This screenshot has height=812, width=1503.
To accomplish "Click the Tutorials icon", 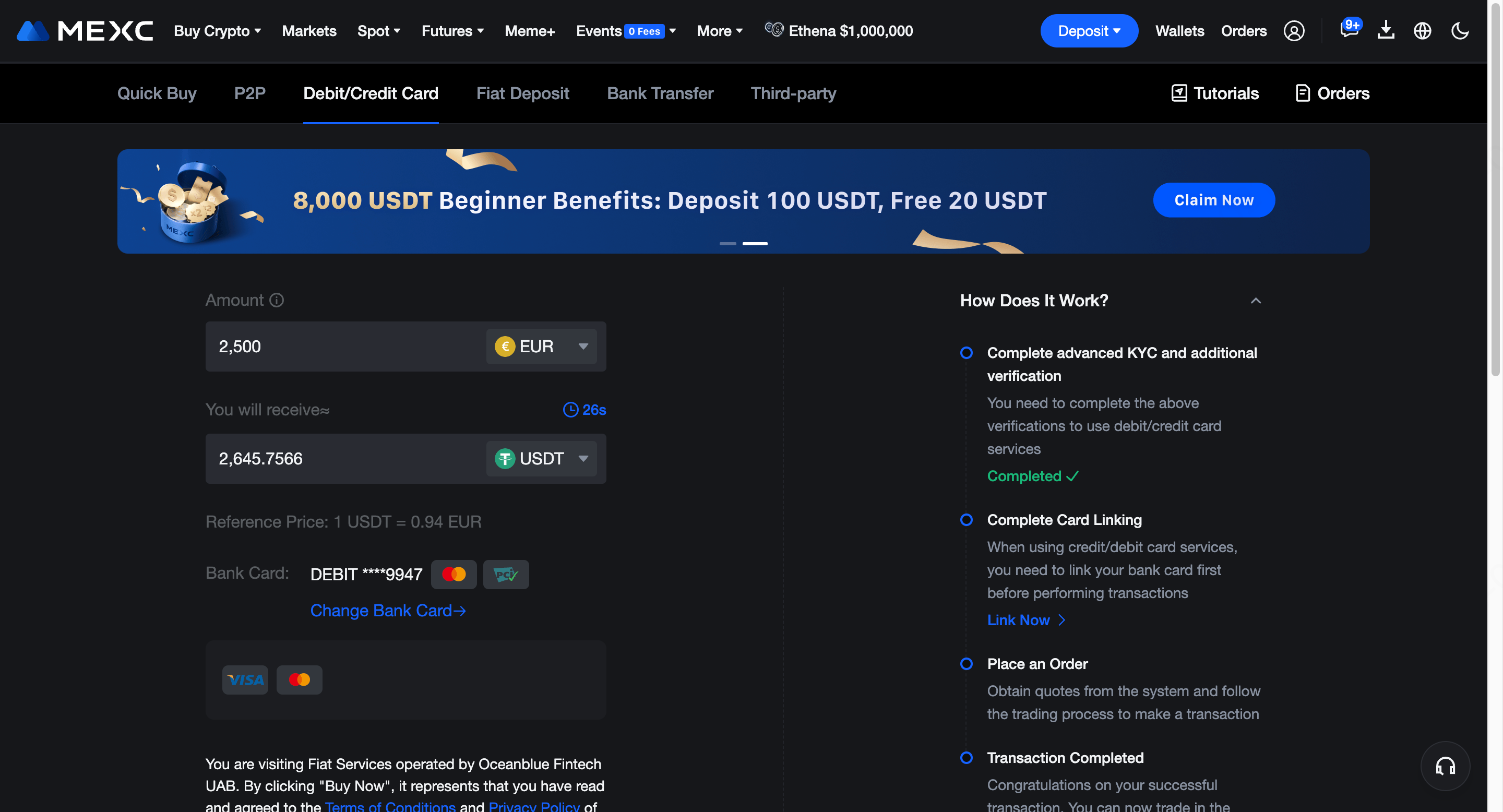I will pos(1178,93).
